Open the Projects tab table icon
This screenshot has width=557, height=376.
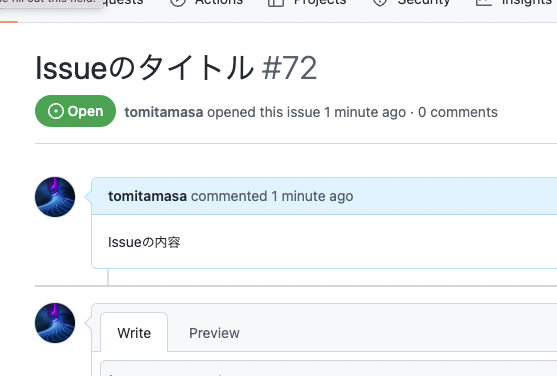pos(276,3)
